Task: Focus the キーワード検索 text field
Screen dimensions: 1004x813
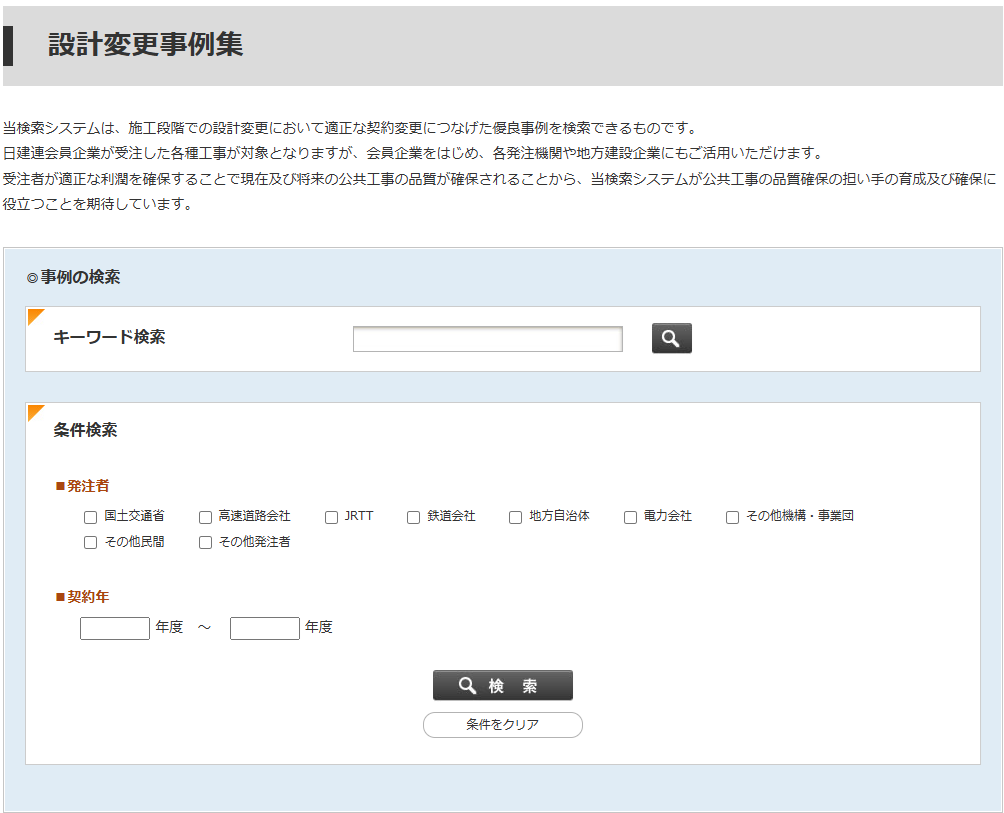Action: [487, 339]
